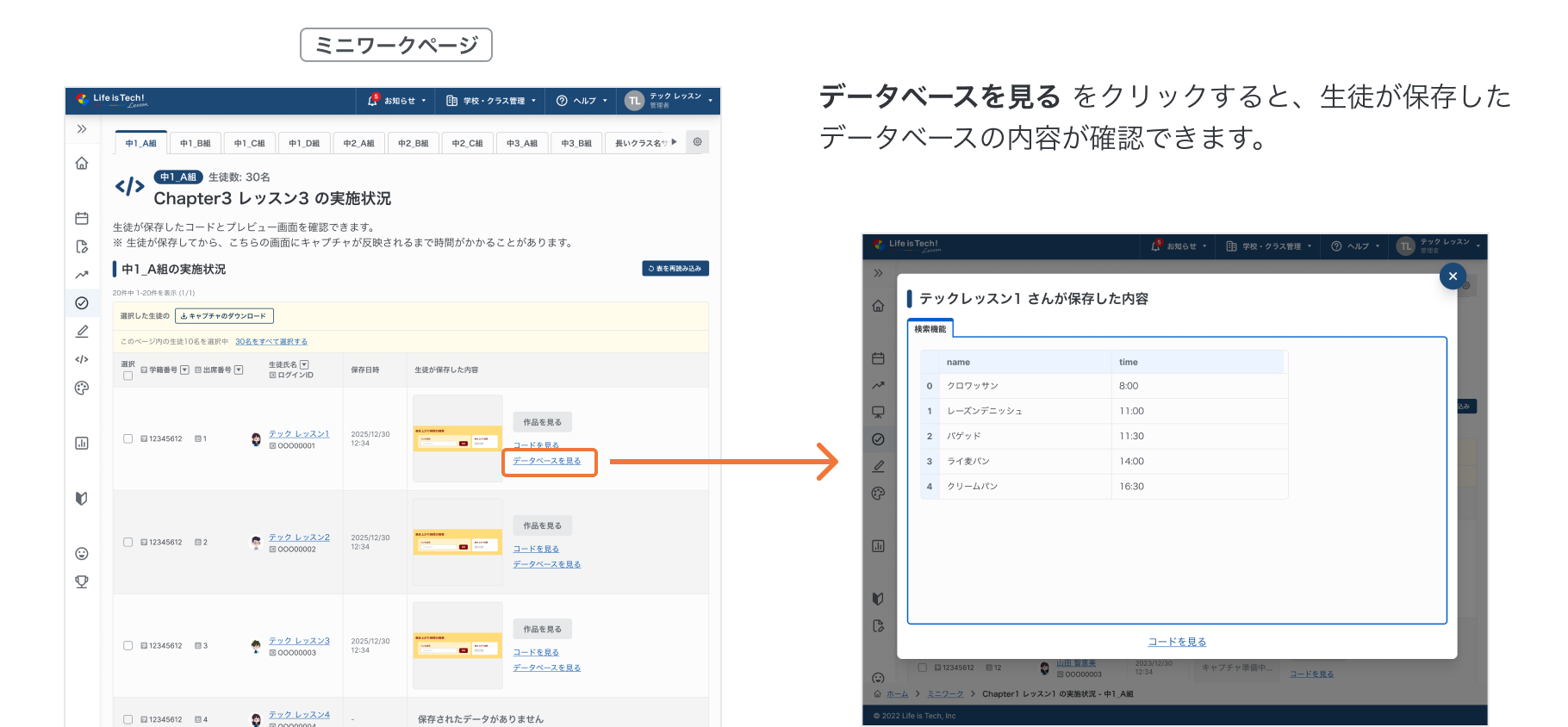
Task: Click 作品を見る for テック レッスン2
Action: [x=543, y=525]
